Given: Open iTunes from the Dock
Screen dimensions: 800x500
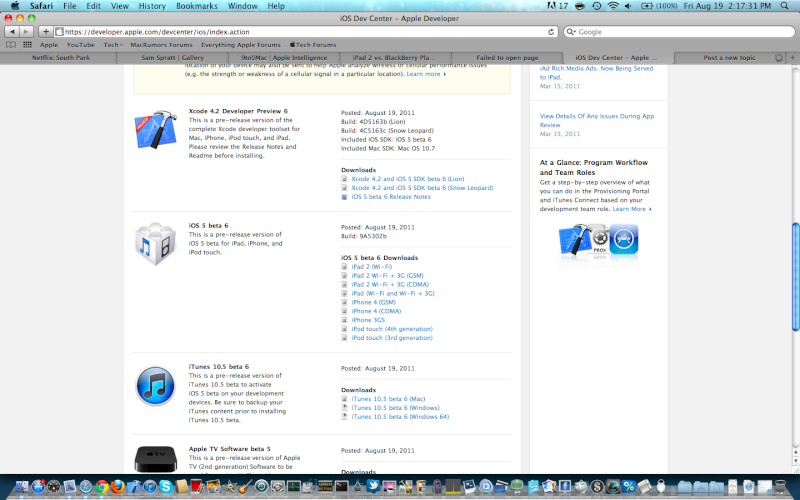Looking at the screenshot, I should 150,487.
